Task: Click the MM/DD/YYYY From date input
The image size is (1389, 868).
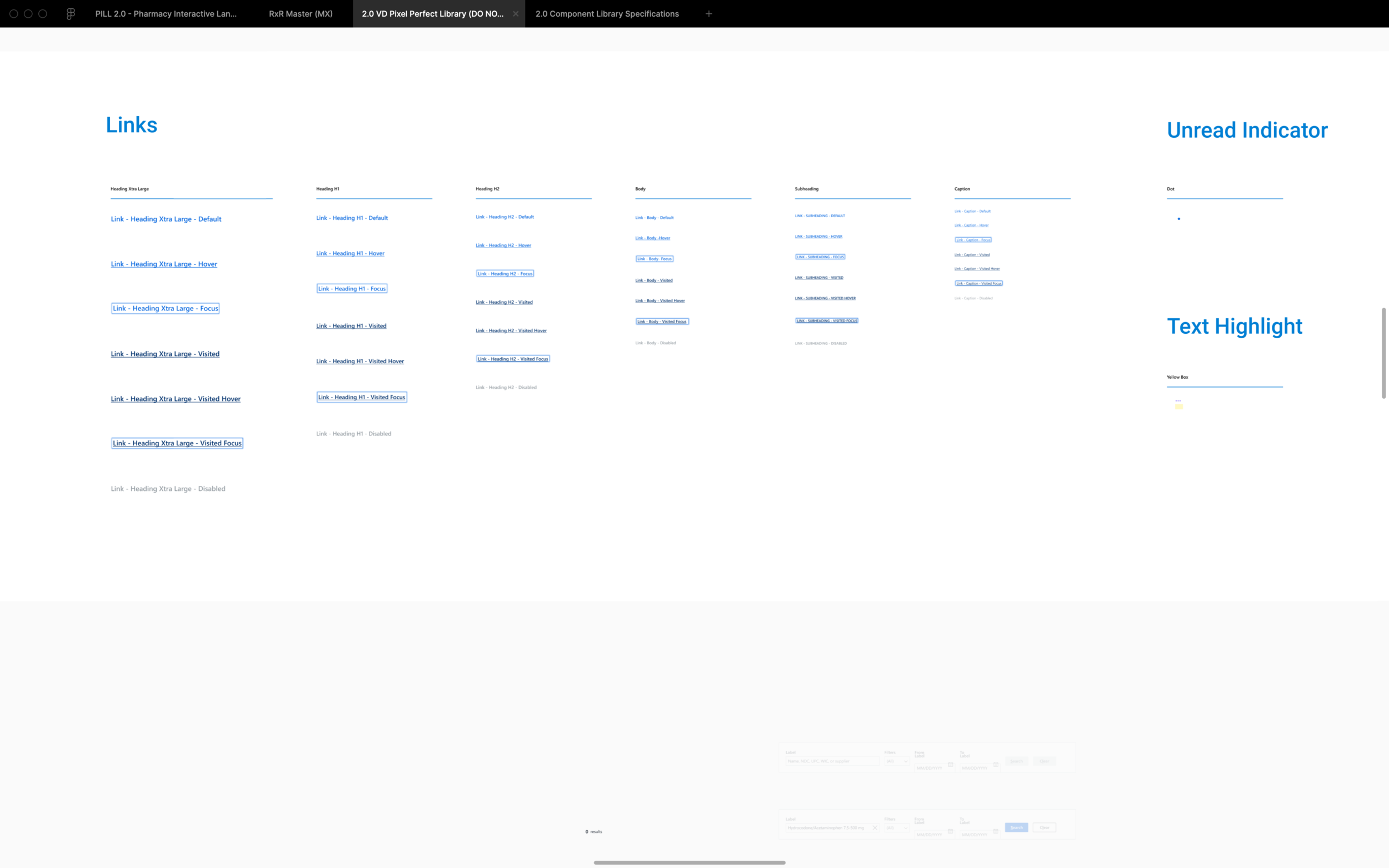Action: (930, 768)
